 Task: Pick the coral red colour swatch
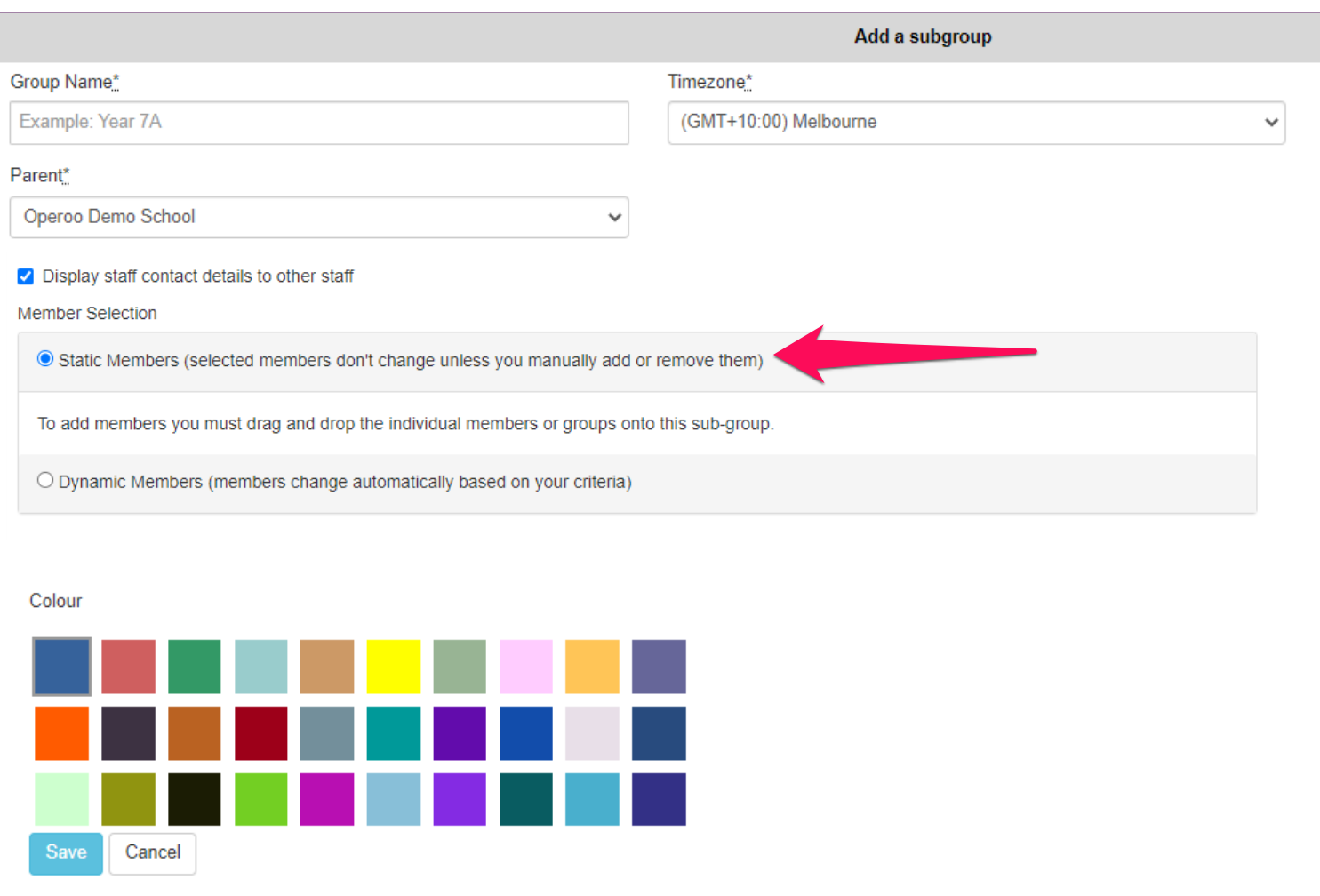tap(129, 667)
